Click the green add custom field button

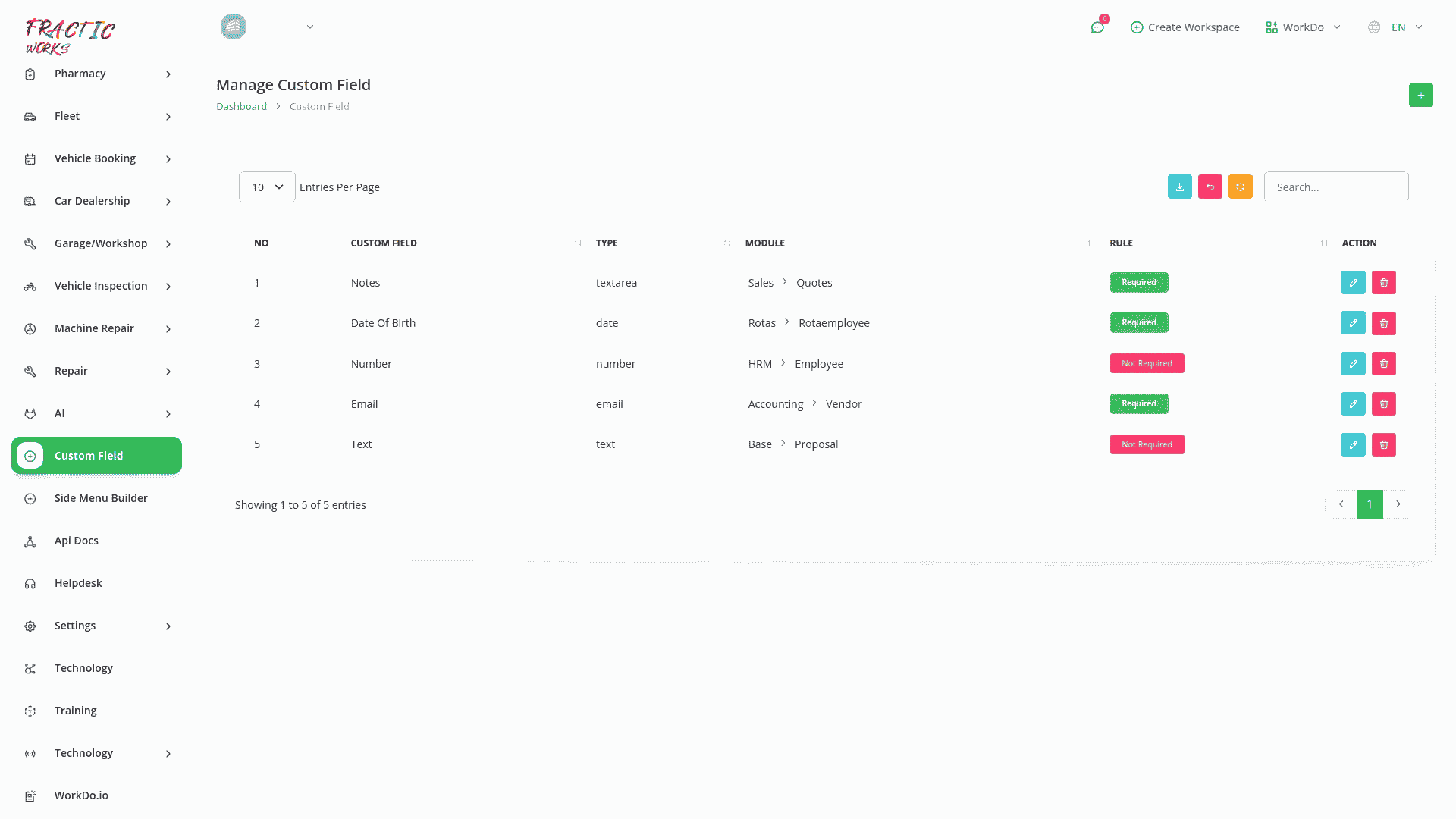pos(1420,96)
